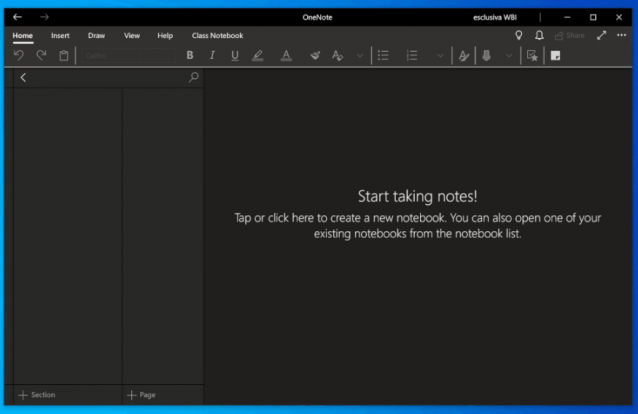Click the create a new notebook message
This screenshot has height=414, width=638.
coord(417,226)
